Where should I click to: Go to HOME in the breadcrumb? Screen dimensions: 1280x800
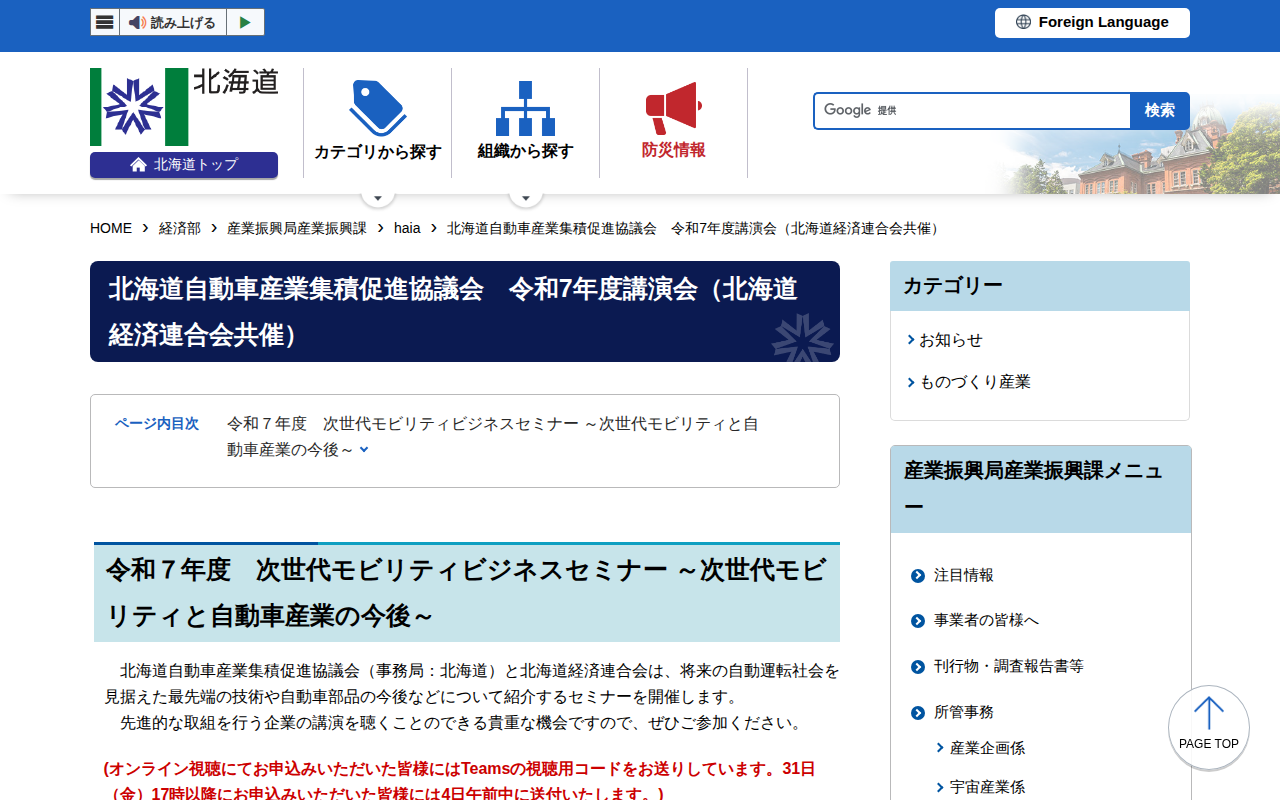[111, 228]
